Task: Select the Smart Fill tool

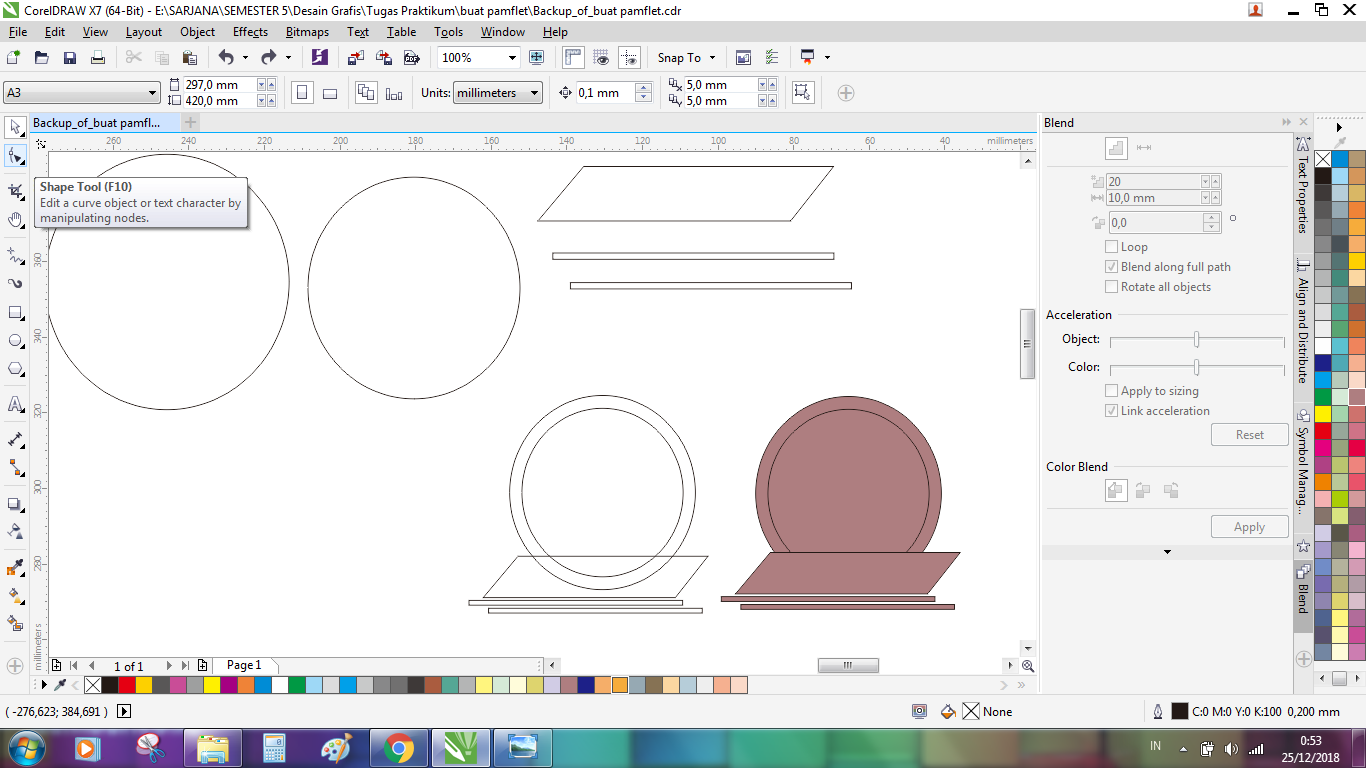Action: [x=15, y=623]
